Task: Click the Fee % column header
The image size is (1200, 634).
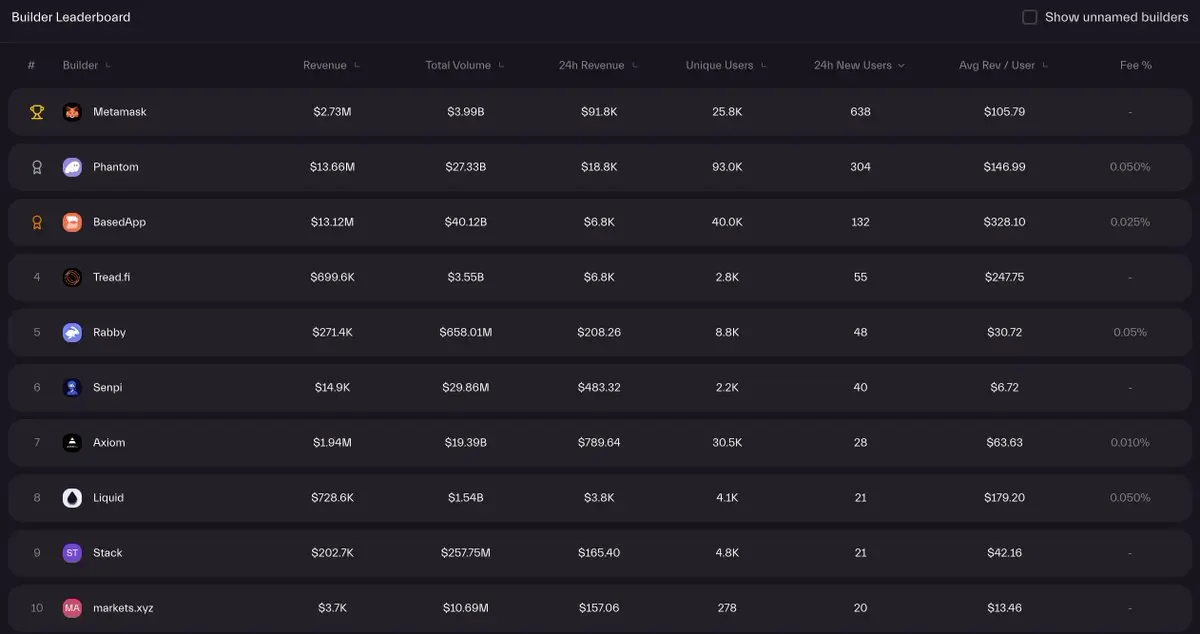Action: (1135, 65)
